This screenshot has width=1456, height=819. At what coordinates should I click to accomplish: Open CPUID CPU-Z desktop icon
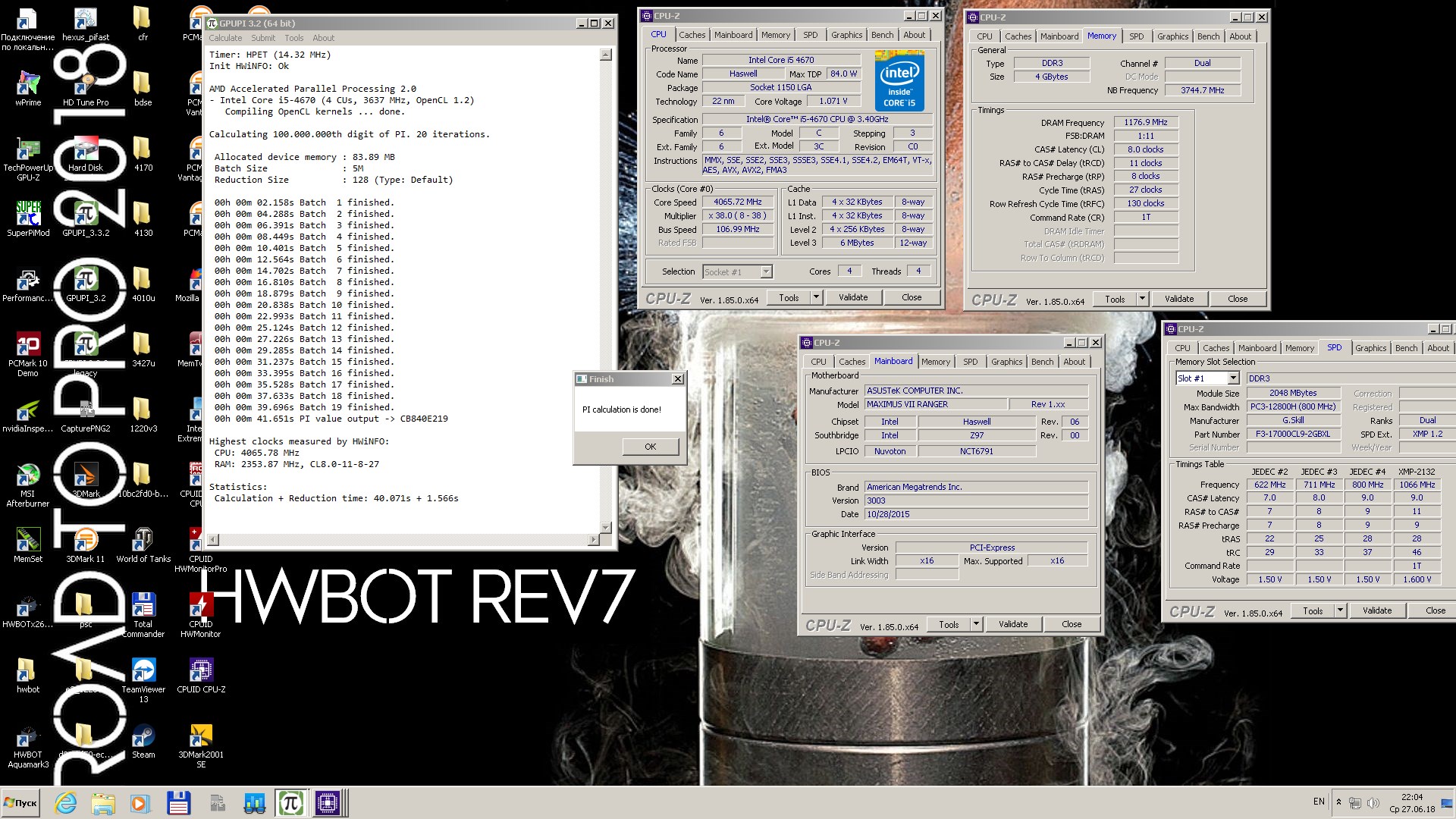click(x=201, y=674)
